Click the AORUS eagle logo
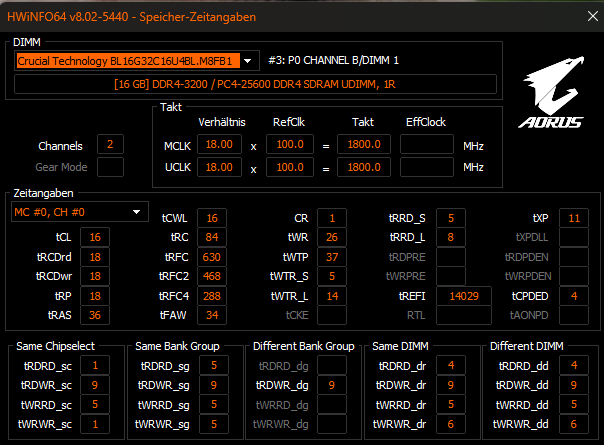Image resolution: width=604 pixels, height=445 pixels. (x=553, y=92)
